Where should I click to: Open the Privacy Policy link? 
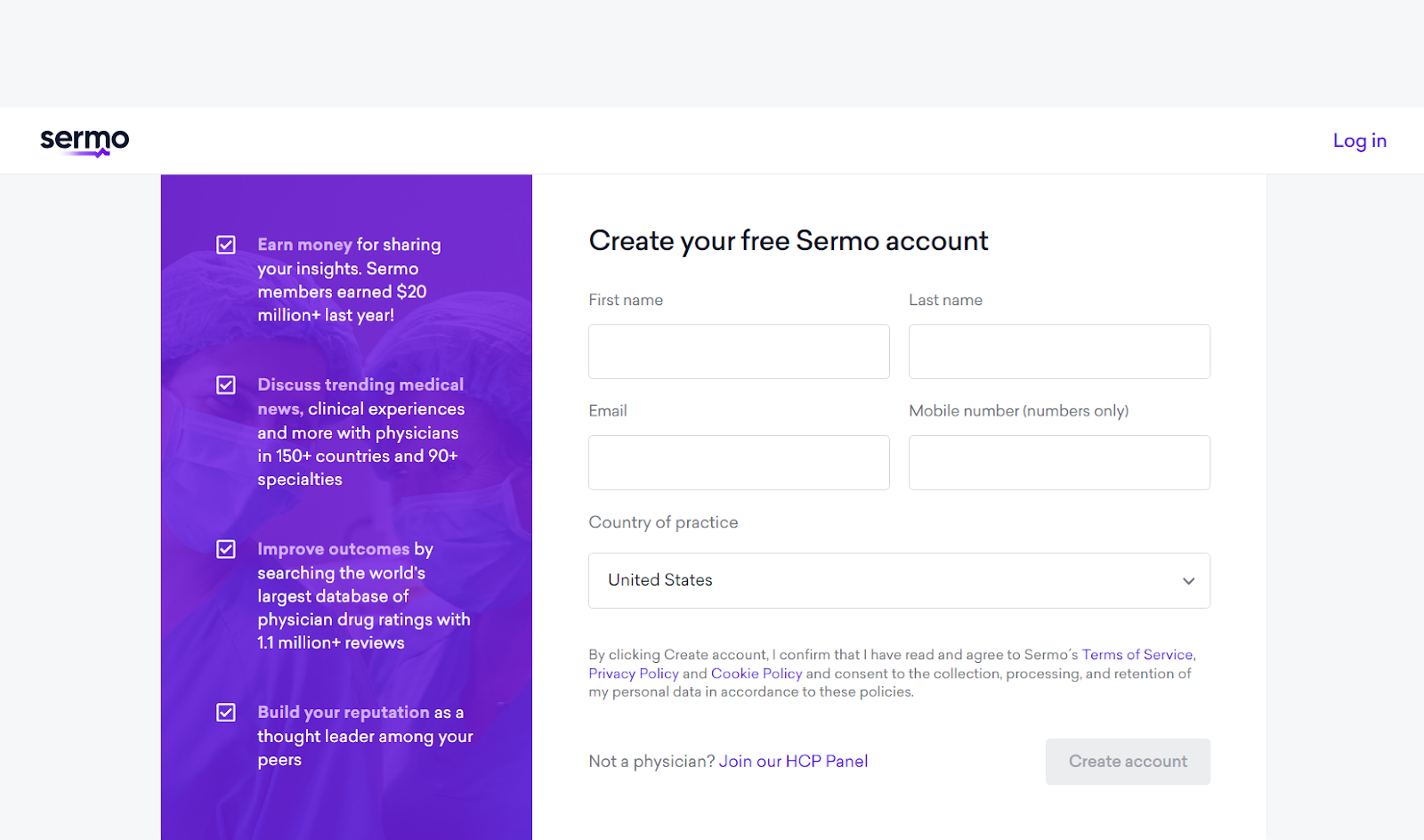[634, 674]
